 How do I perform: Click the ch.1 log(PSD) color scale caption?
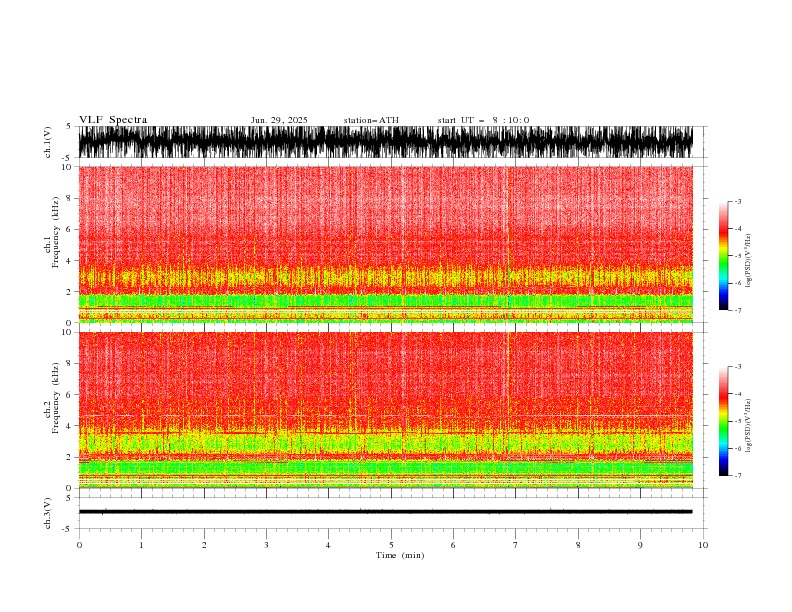749,261
